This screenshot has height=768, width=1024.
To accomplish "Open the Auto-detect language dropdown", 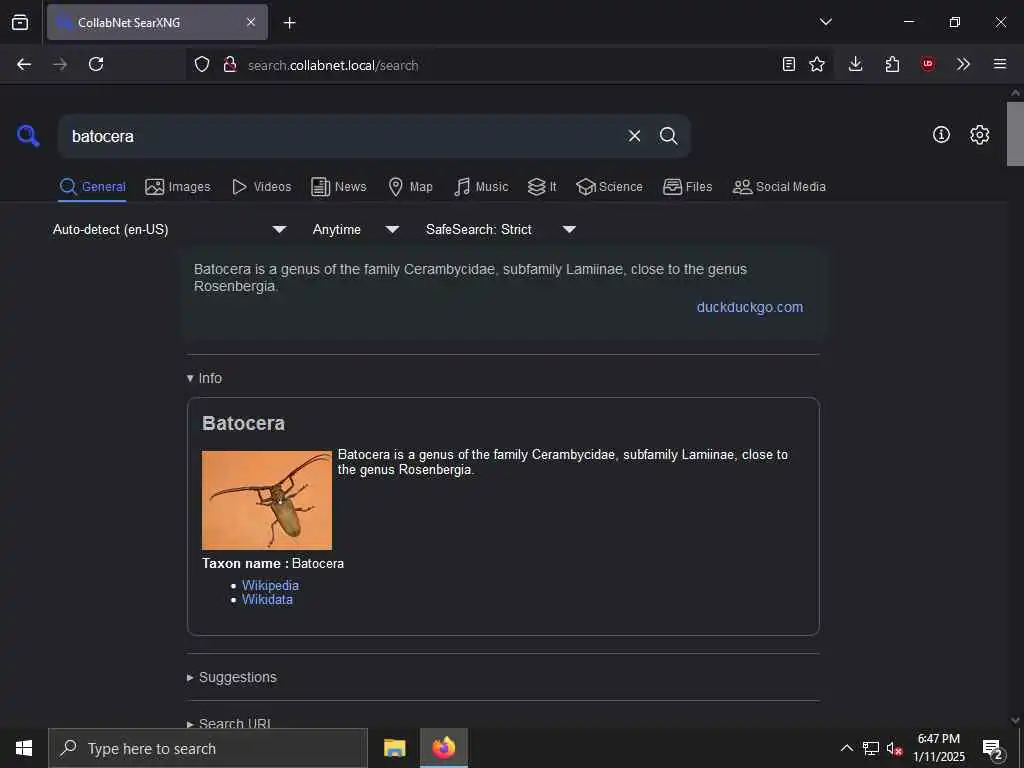I will pos(170,229).
